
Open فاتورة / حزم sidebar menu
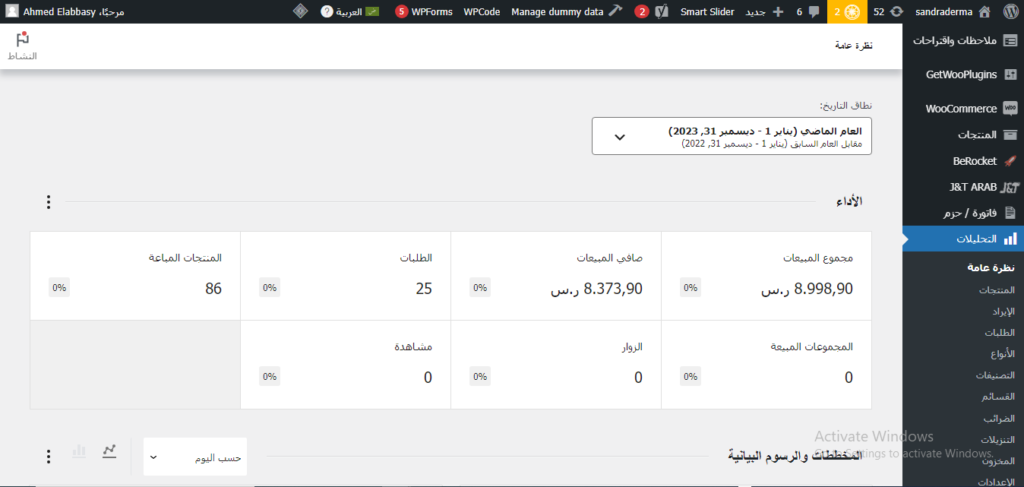tap(963, 213)
